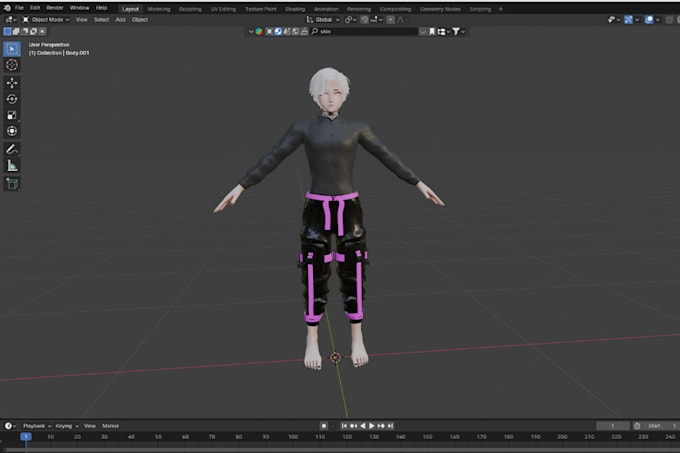
Task: Select the 3D Cursor tool
Action: 12,65
